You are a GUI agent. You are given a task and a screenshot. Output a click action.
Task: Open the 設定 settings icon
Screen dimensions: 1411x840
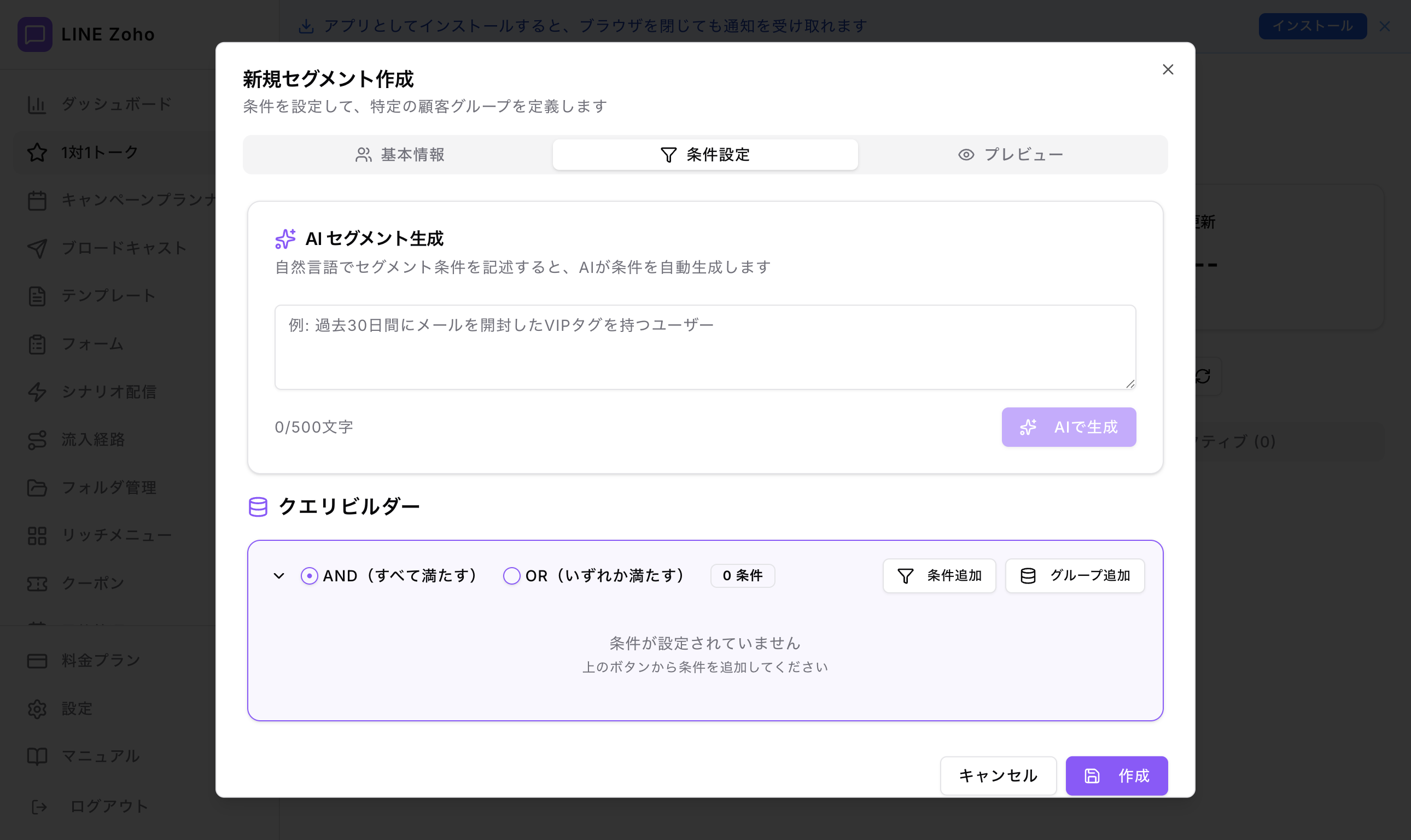(37, 708)
